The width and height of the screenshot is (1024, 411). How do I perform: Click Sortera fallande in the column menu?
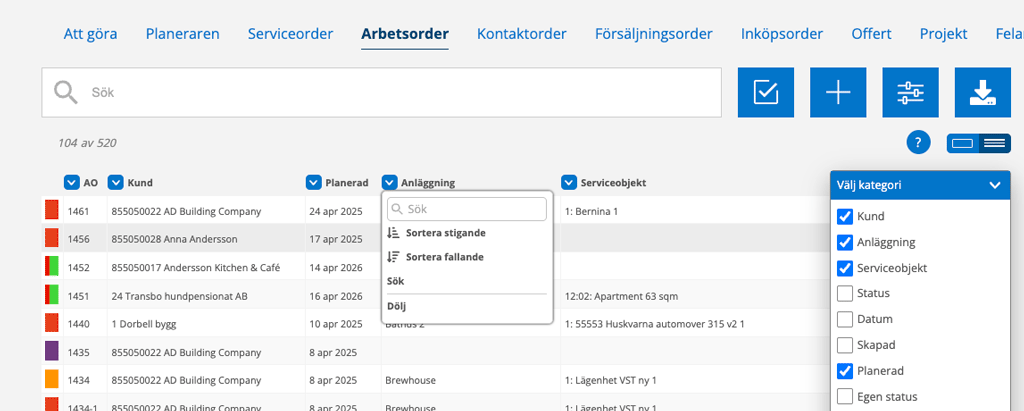click(445, 257)
